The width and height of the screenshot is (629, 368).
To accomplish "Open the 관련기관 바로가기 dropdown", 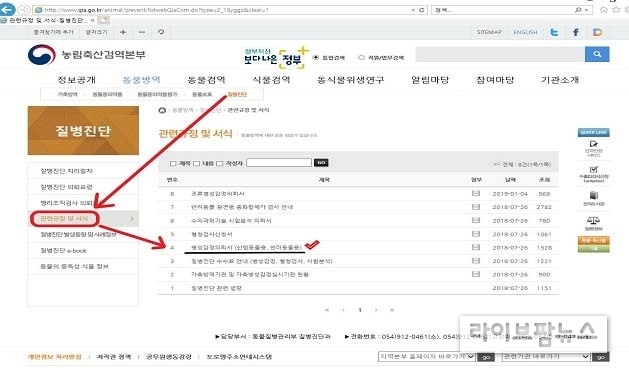I will [546, 356].
